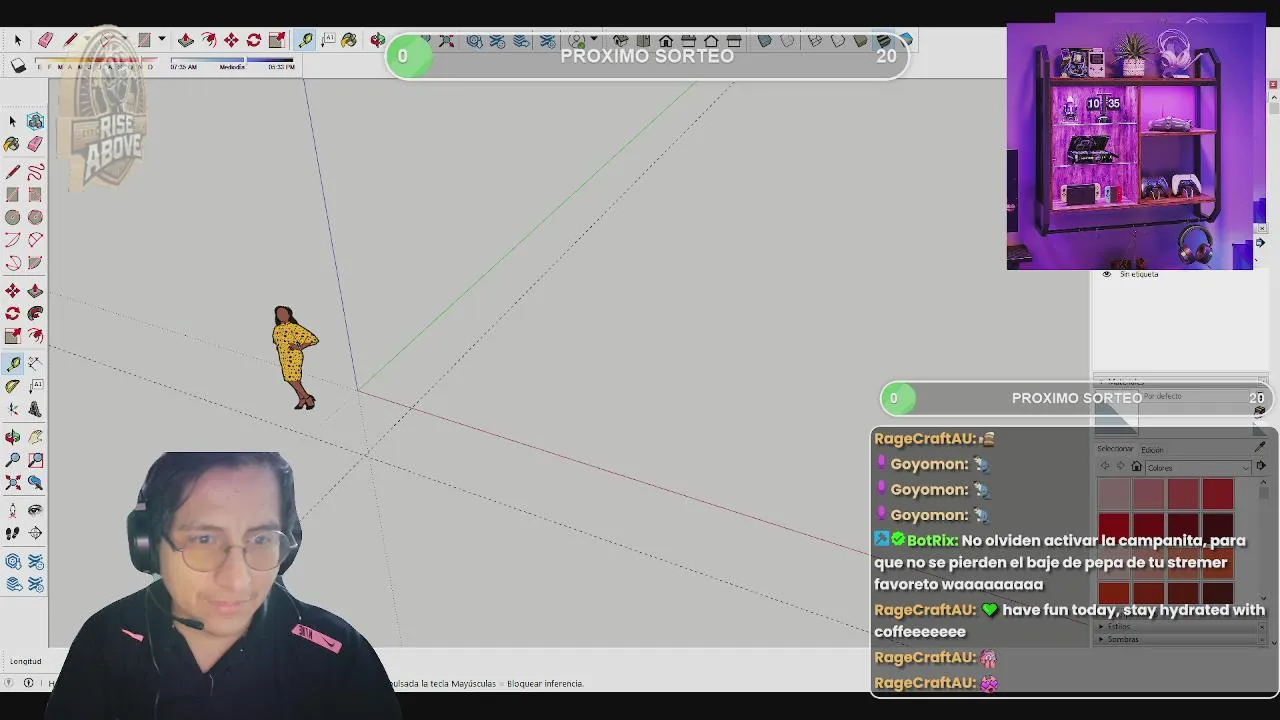Click the Move tool in top toolbar
This screenshot has width=1280, height=720.
point(231,40)
